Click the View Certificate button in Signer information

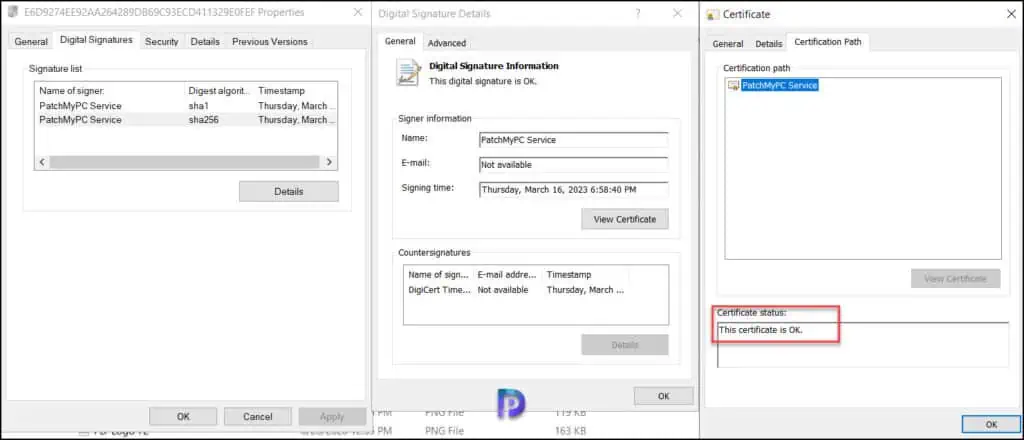624,219
